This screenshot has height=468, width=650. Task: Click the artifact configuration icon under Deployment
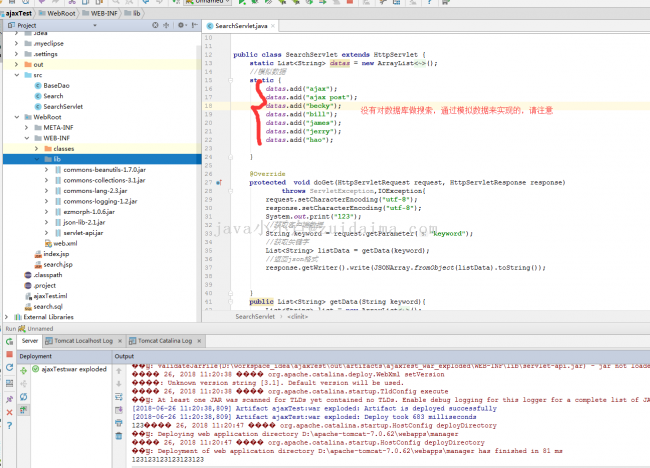[24, 410]
